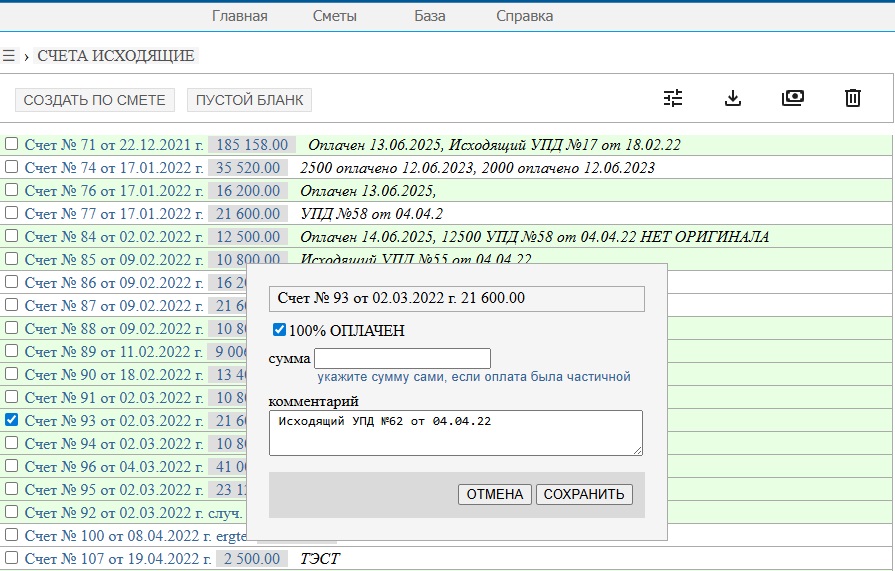
Task: Select checkbox for Счет № 107
Action: pos(12,558)
